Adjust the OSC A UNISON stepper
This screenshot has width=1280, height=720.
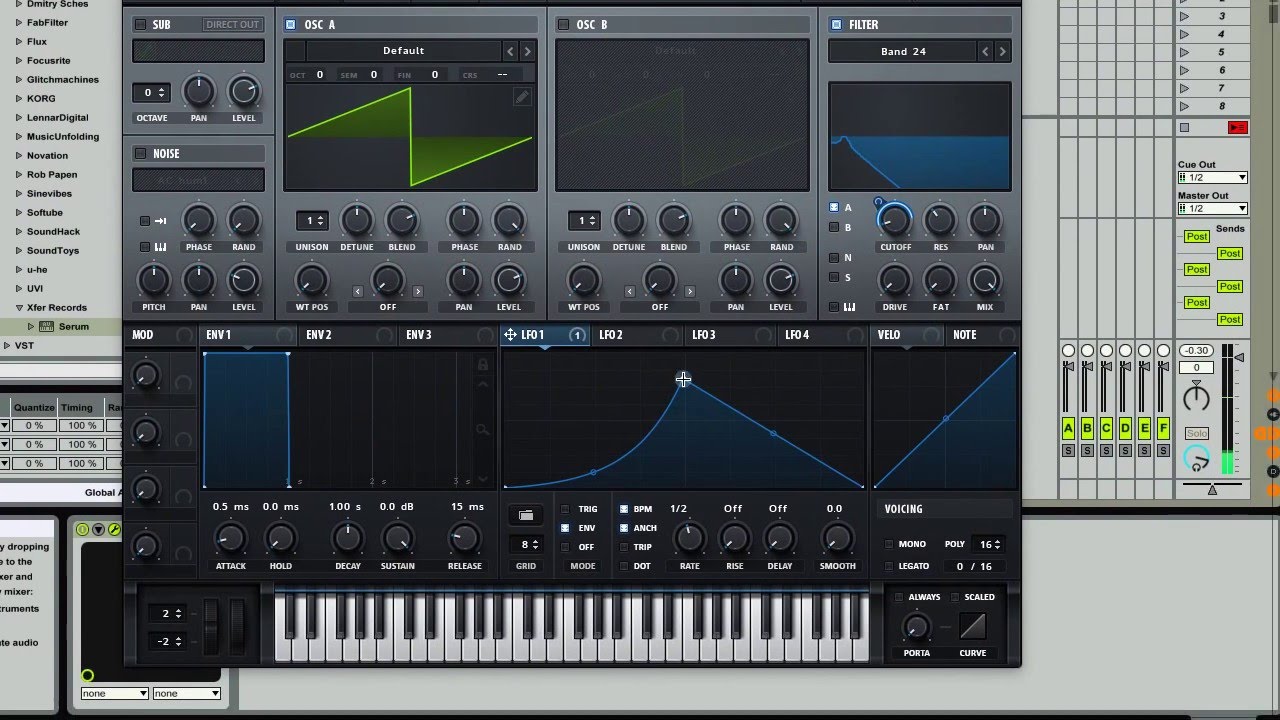(312, 220)
